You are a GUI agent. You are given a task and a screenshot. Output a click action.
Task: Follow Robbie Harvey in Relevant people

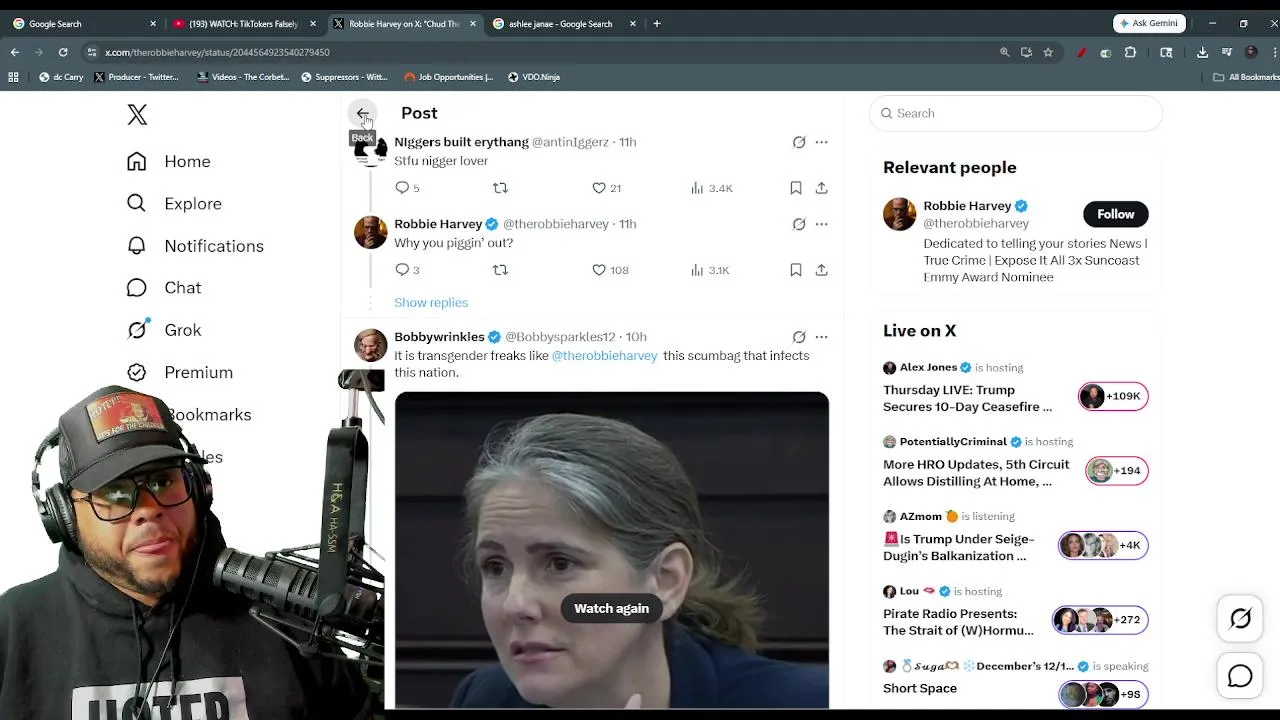[x=1115, y=214]
